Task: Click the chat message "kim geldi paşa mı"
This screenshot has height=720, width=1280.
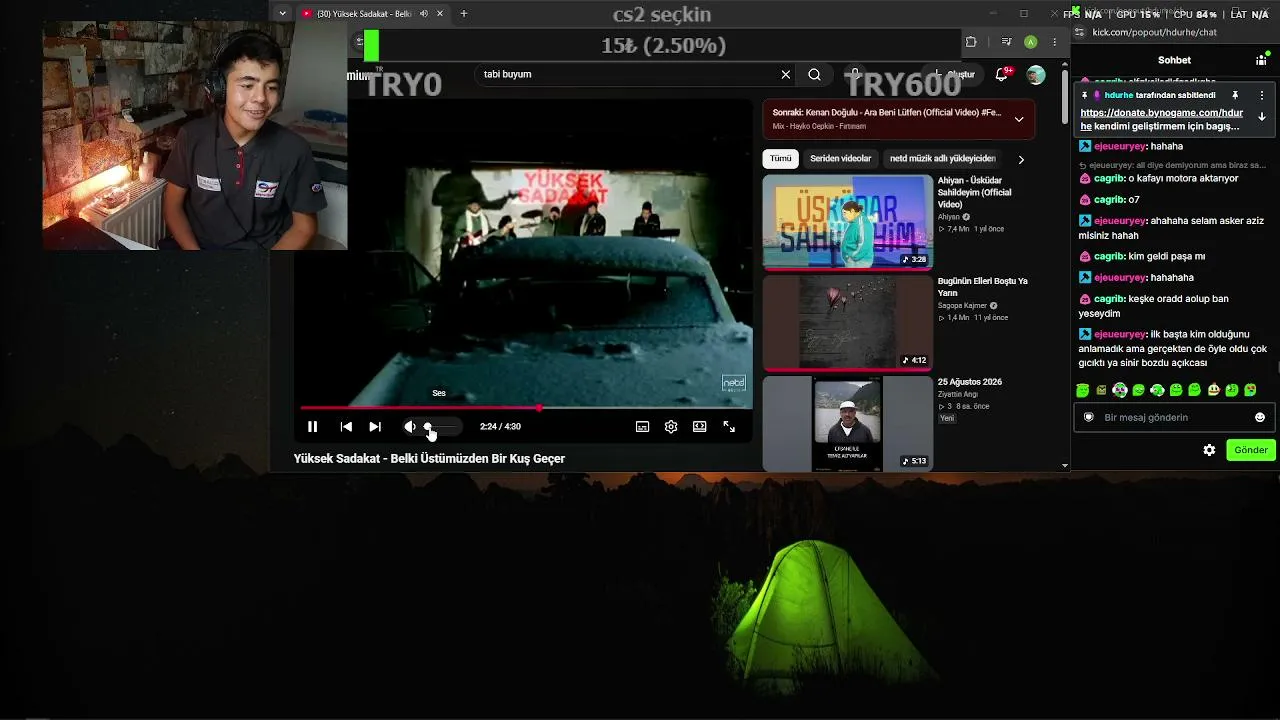Action: tap(1166, 256)
